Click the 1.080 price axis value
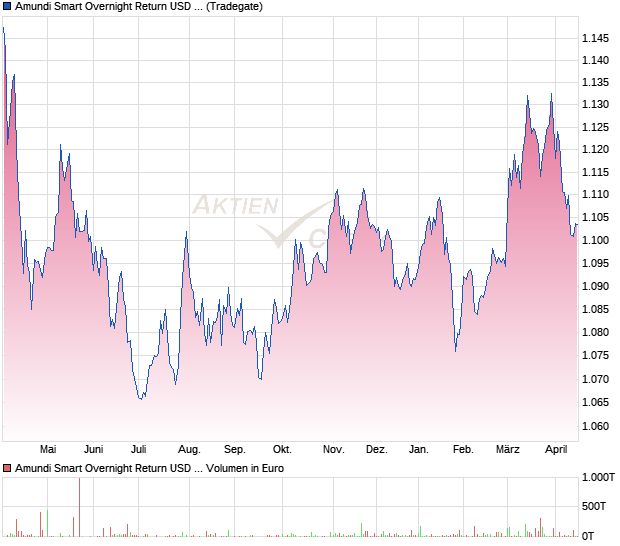Screen dimensions: 620x546 pos(595,333)
